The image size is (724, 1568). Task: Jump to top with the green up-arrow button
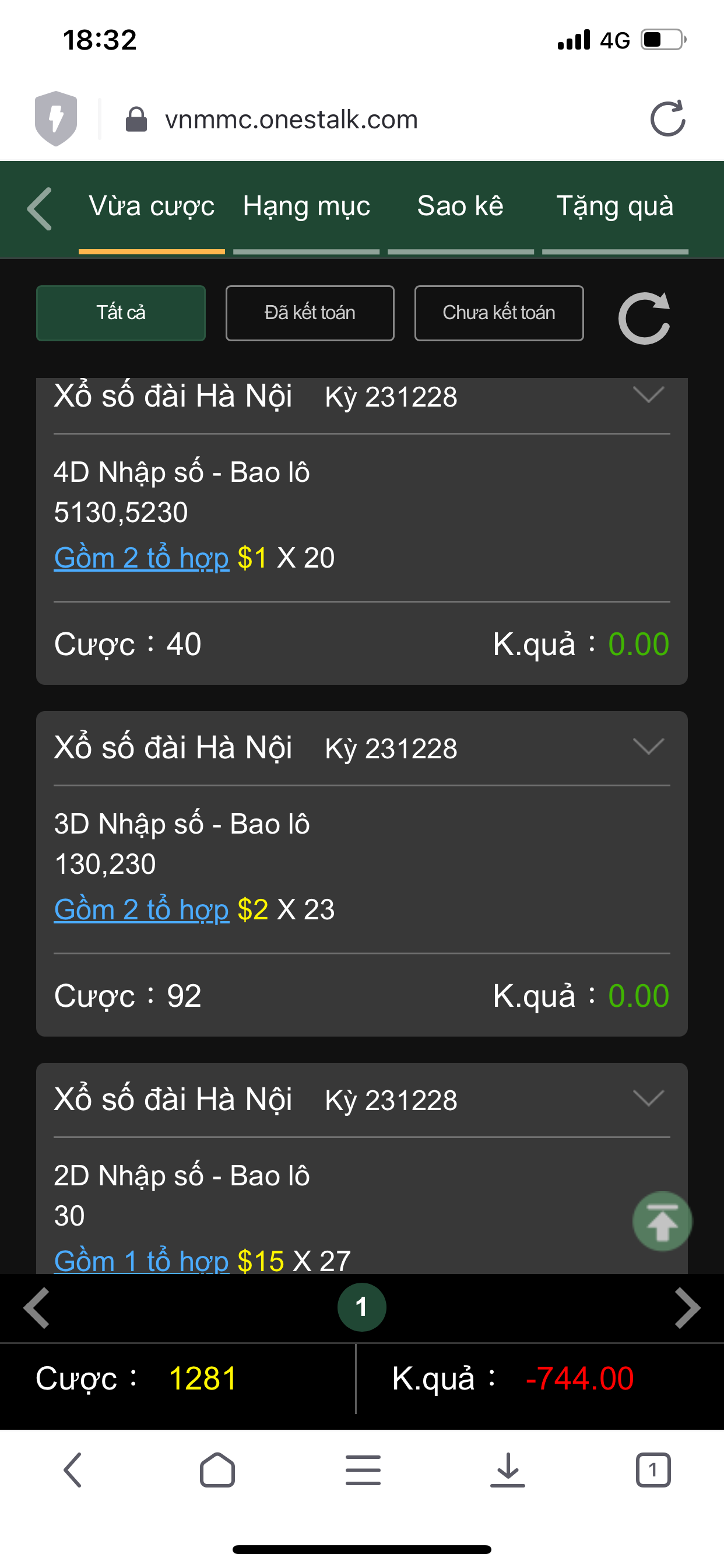point(662,1221)
